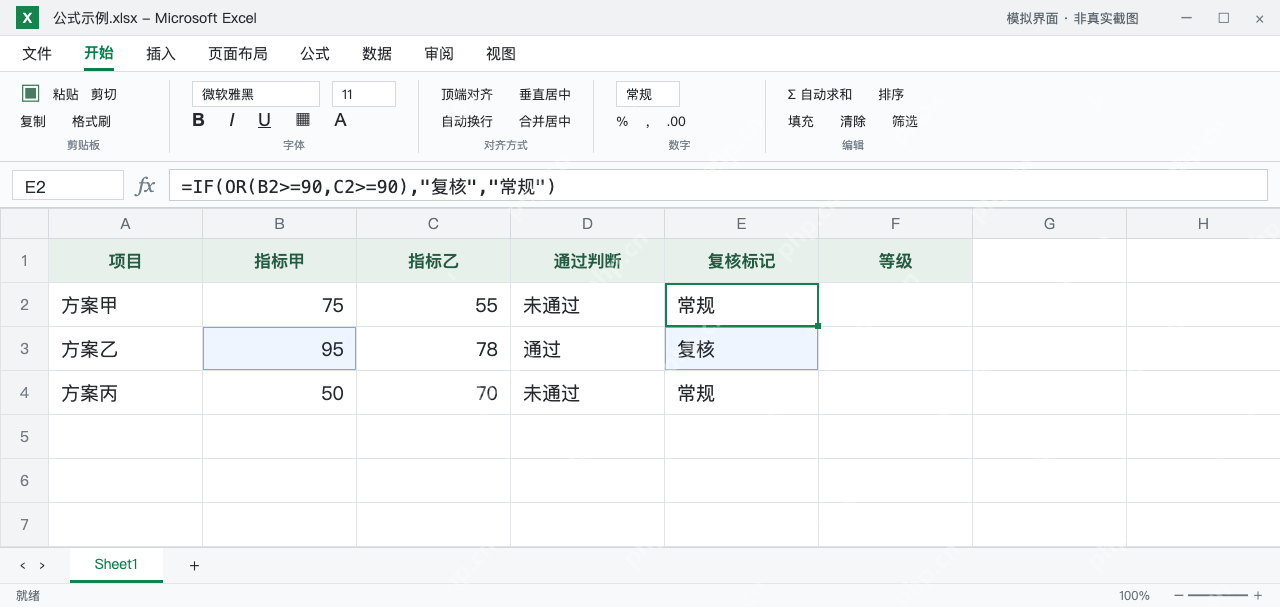Open the cell borders grid icon
The height and width of the screenshot is (608, 1280).
tap(303, 120)
